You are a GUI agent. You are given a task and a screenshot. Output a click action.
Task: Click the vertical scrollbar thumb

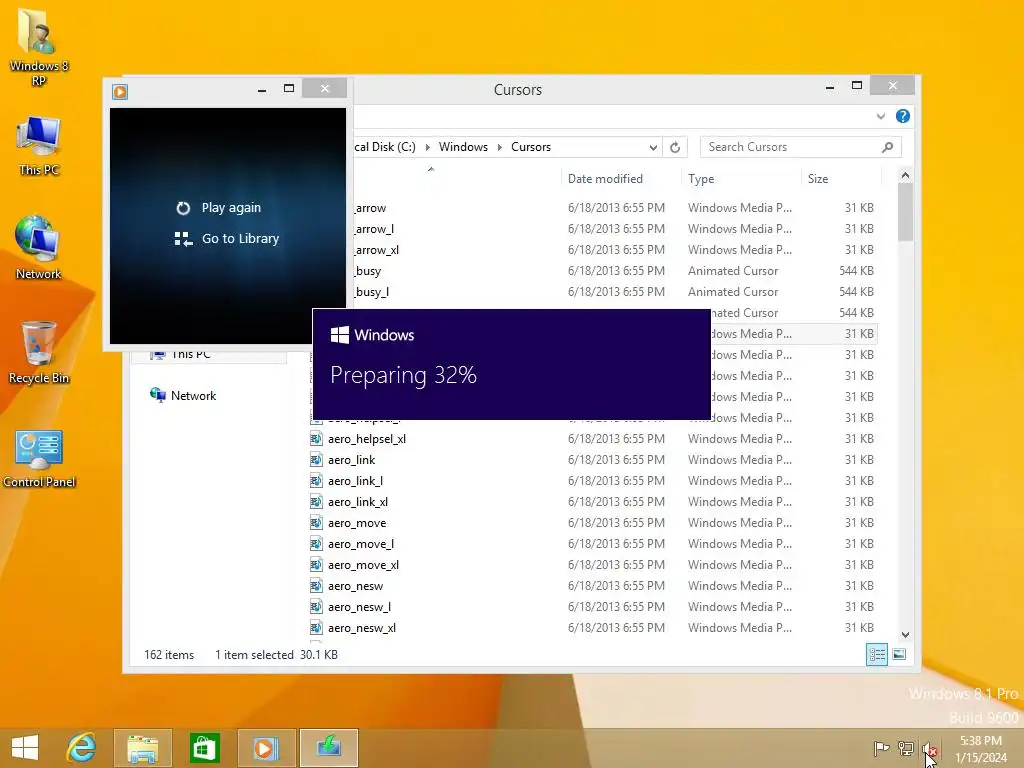coord(905,212)
